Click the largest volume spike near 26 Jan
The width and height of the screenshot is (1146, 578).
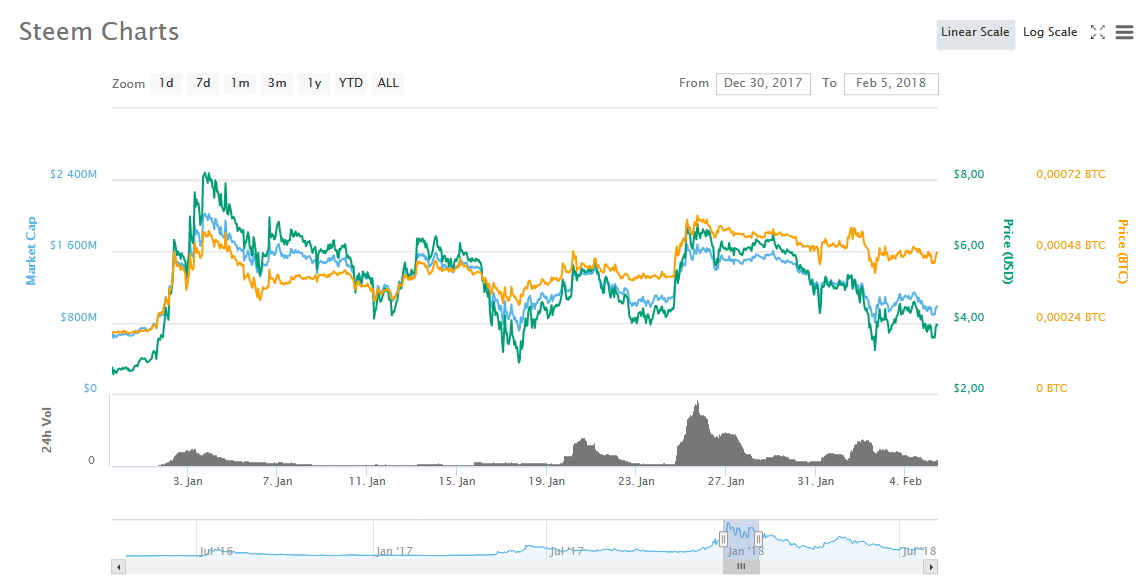[x=697, y=431]
